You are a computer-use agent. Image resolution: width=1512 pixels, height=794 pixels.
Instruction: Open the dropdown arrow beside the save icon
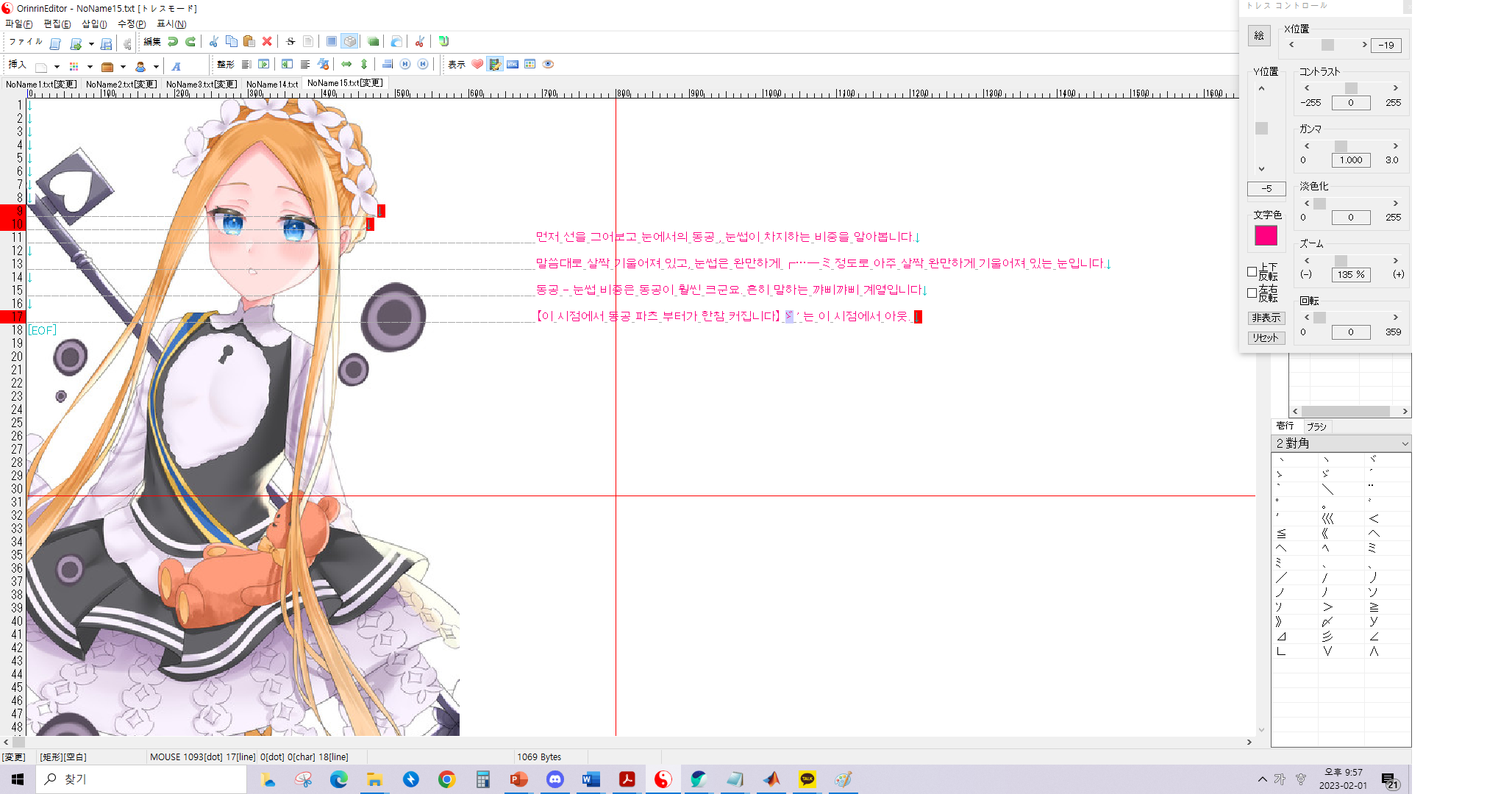pyautogui.click(x=91, y=44)
